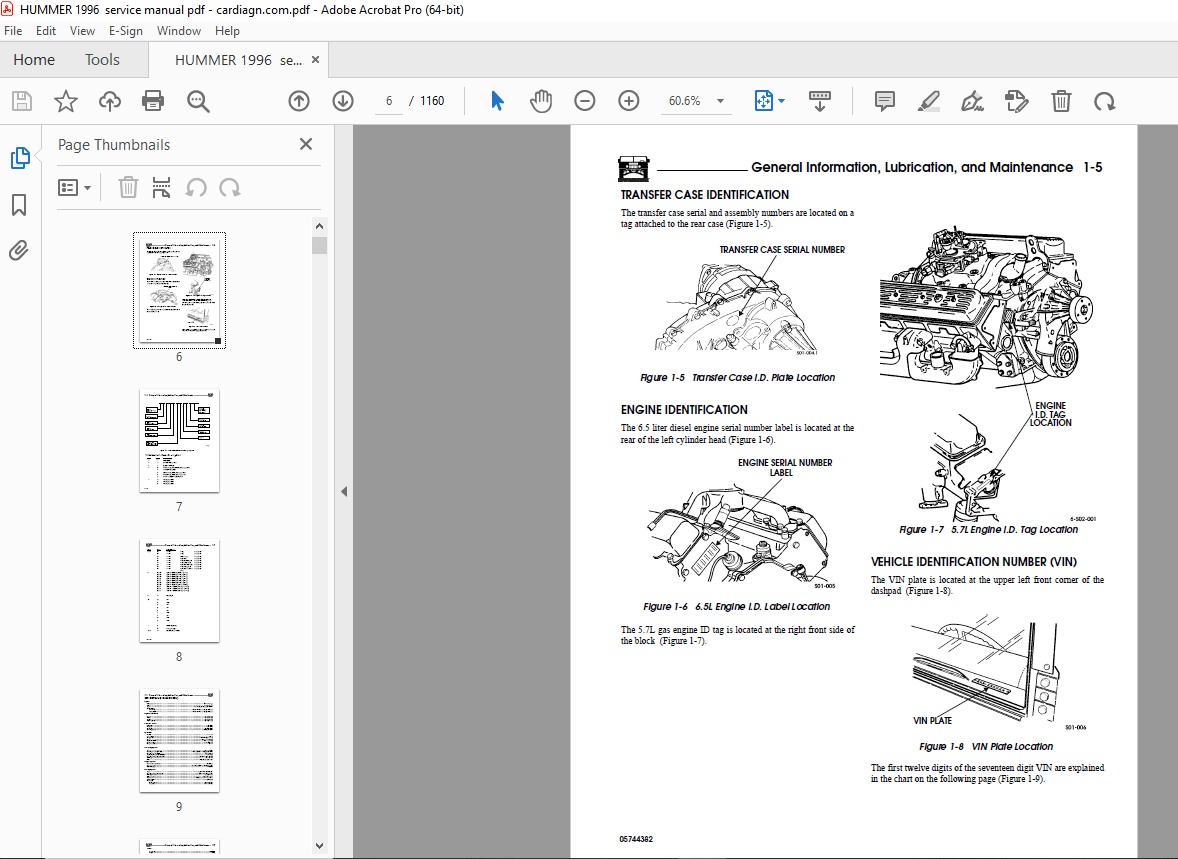Click the delete pages trash icon
The height and width of the screenshot is (859, 1178).
click(1061, 100)
